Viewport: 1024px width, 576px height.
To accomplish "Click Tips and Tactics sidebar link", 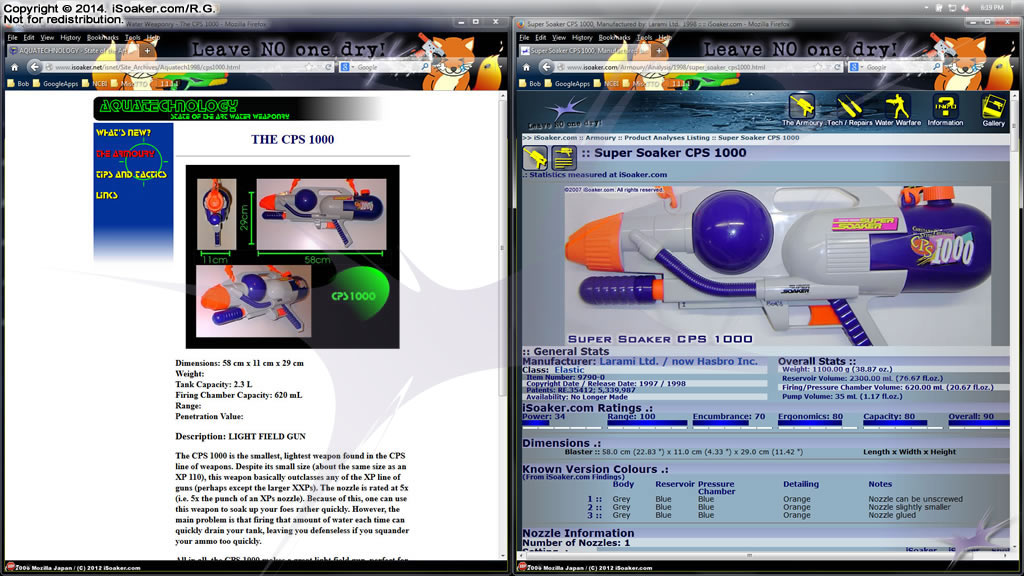I will [131, 174].
